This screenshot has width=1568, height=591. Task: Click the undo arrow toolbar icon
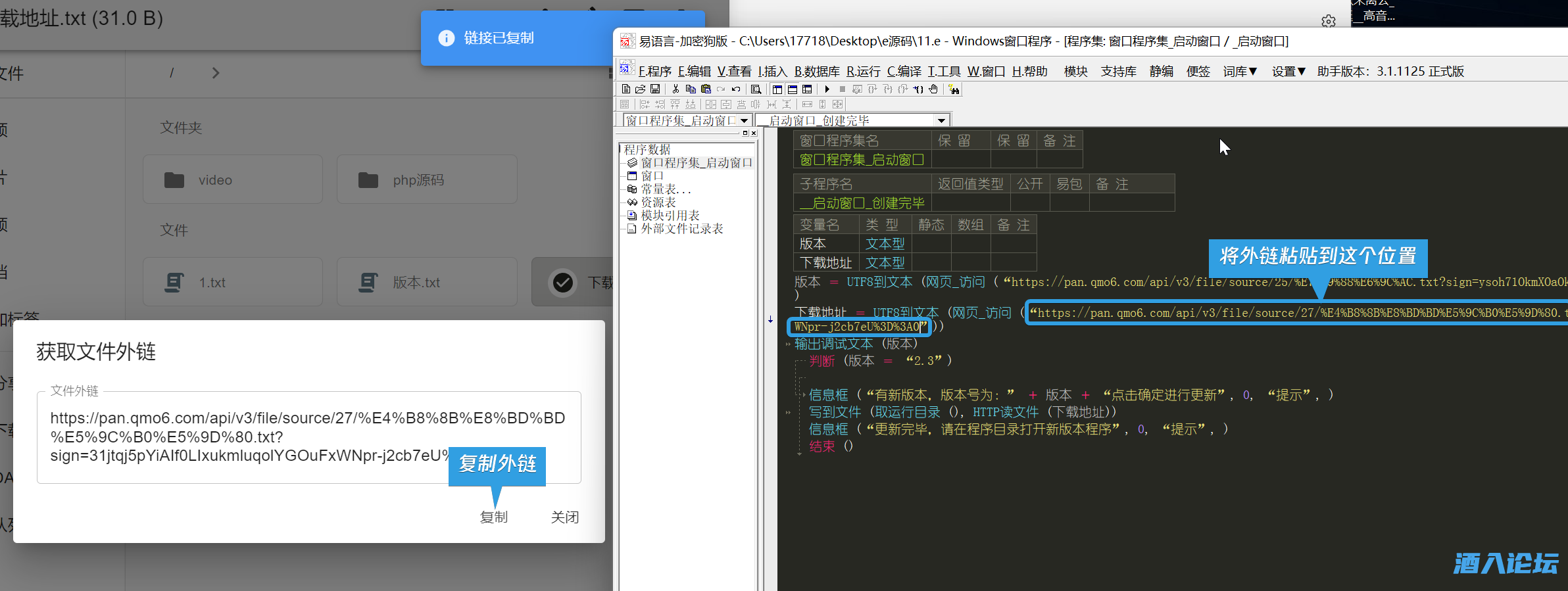[736, 89]
